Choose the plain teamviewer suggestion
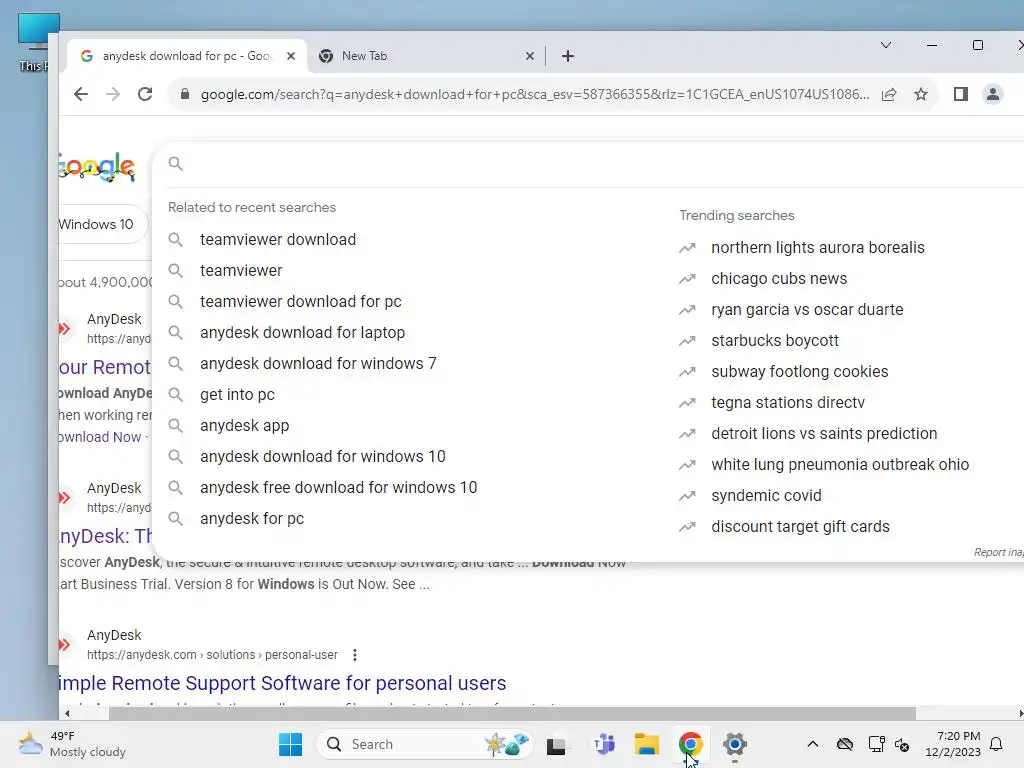The width and height of the screenshot is (1024, 768). tap(241, 270)
